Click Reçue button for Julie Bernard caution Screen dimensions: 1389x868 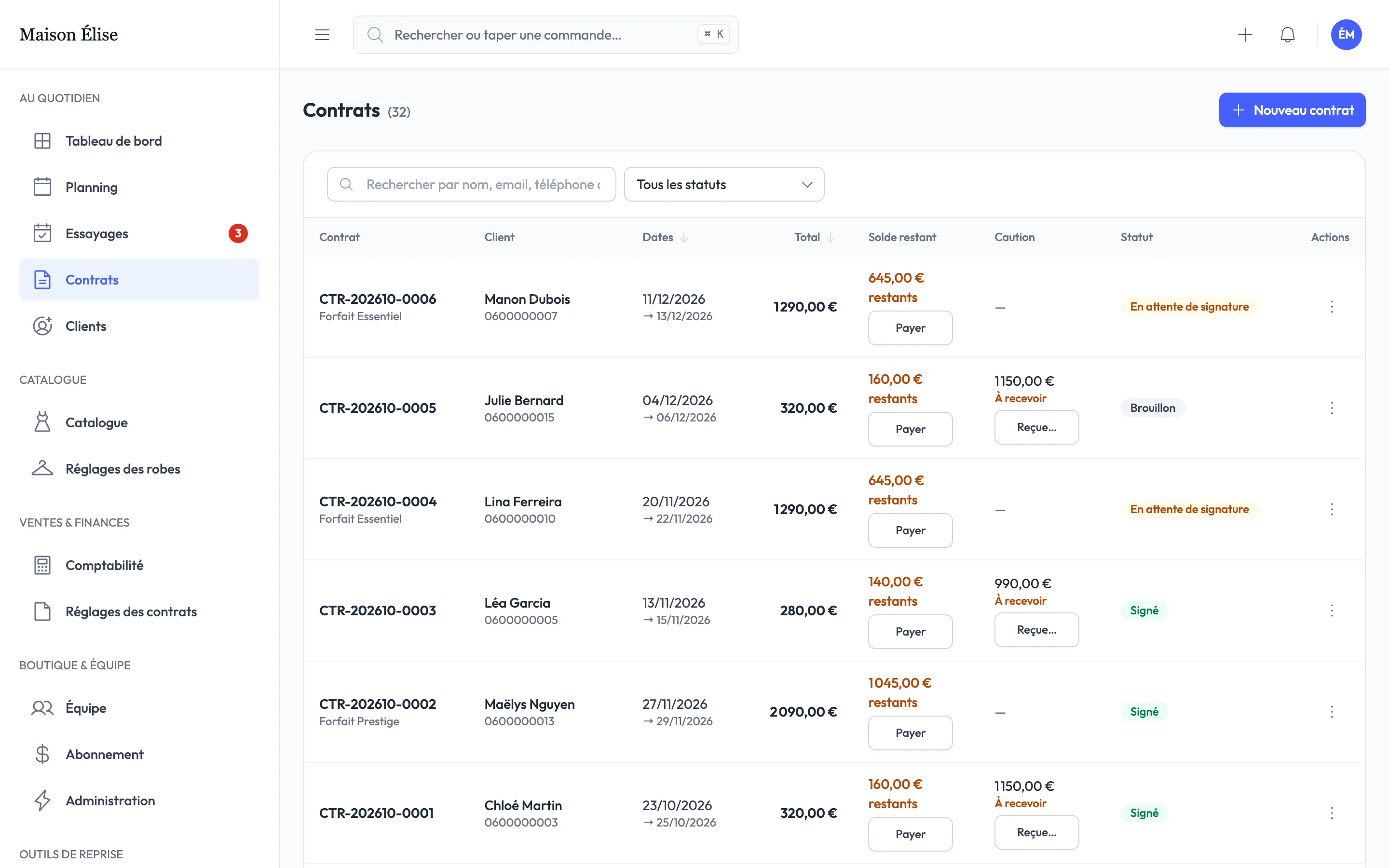(x=1036, y=427)
